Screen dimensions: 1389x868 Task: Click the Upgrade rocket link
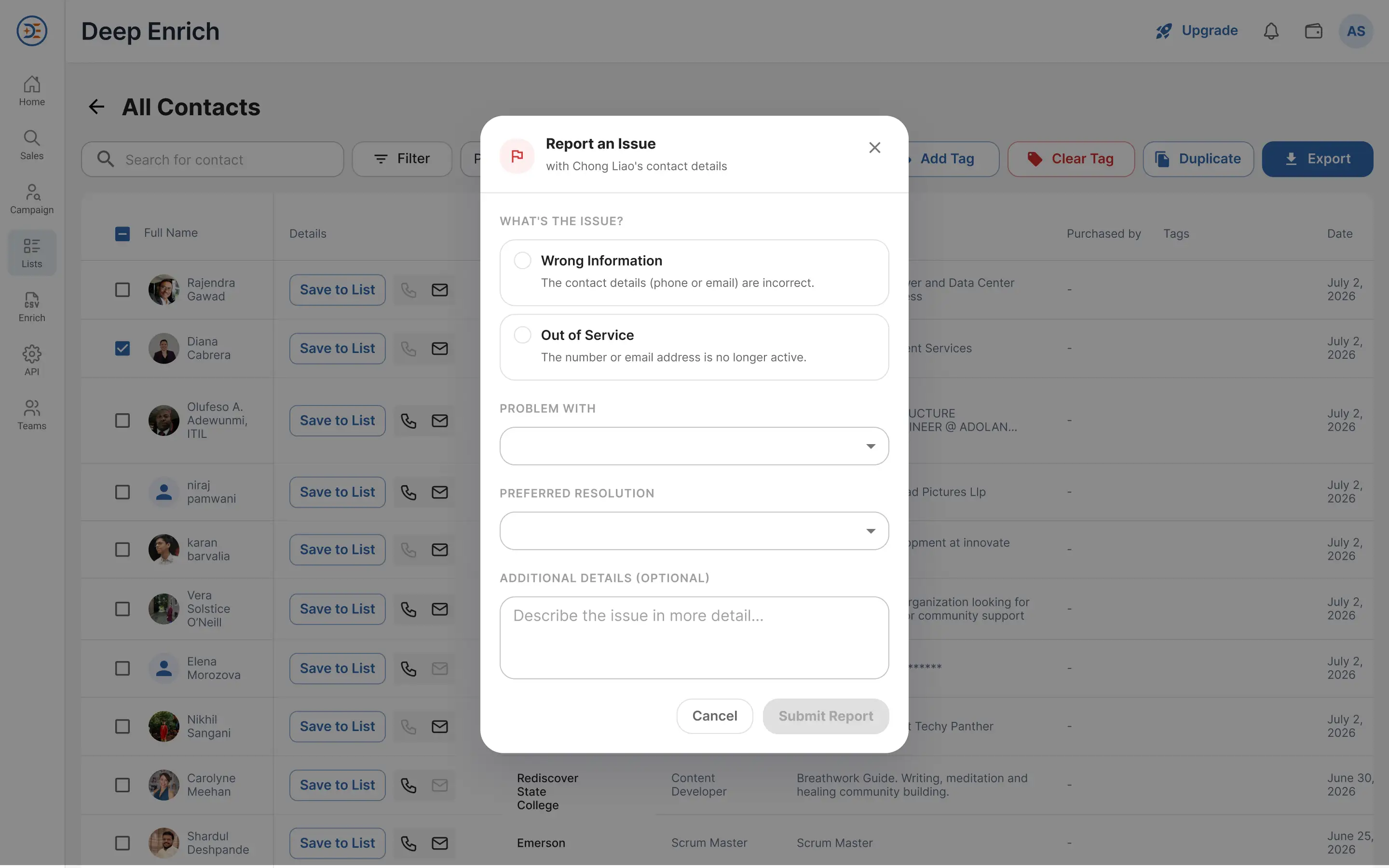1197,31
